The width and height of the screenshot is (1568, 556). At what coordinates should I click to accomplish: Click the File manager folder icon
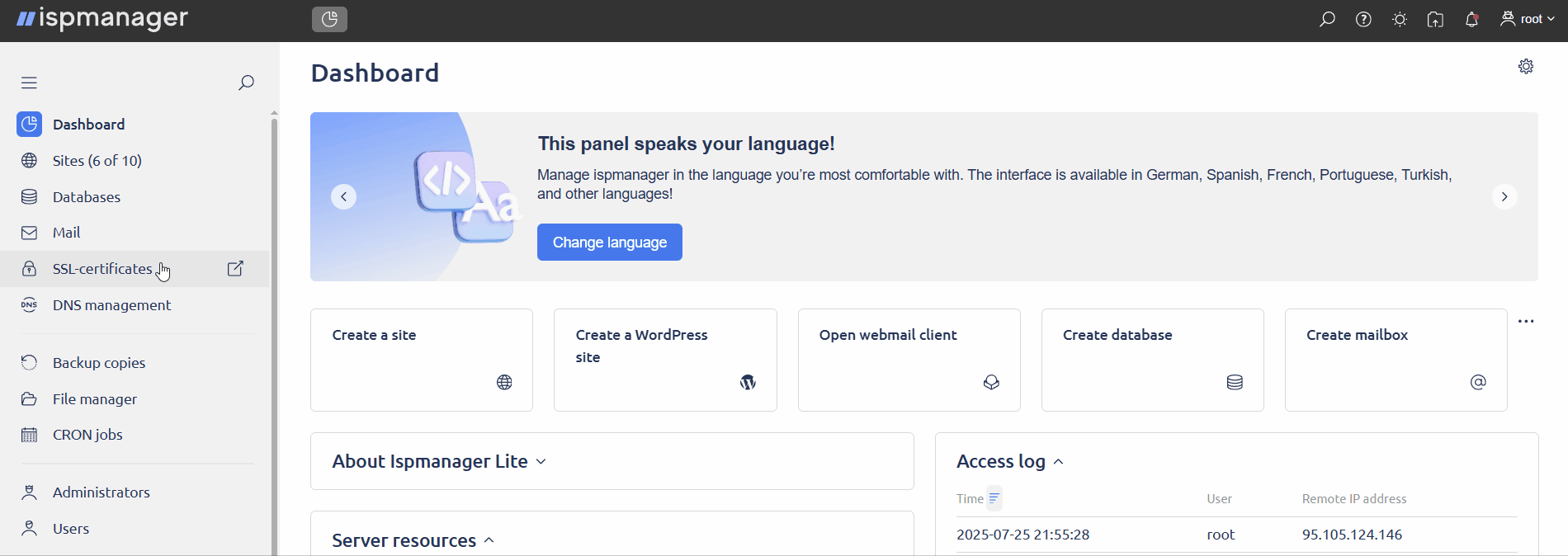pos(29,399)
